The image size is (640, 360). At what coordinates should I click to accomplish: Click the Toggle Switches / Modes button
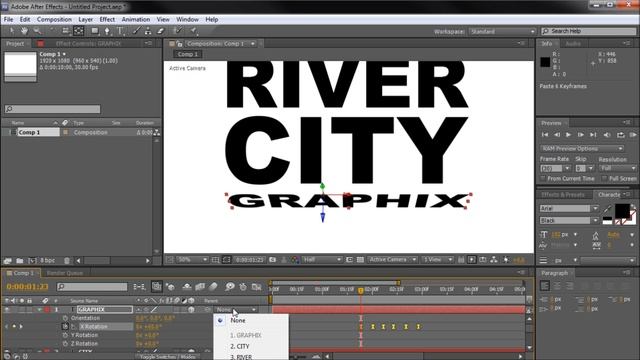tap(168, 357)
